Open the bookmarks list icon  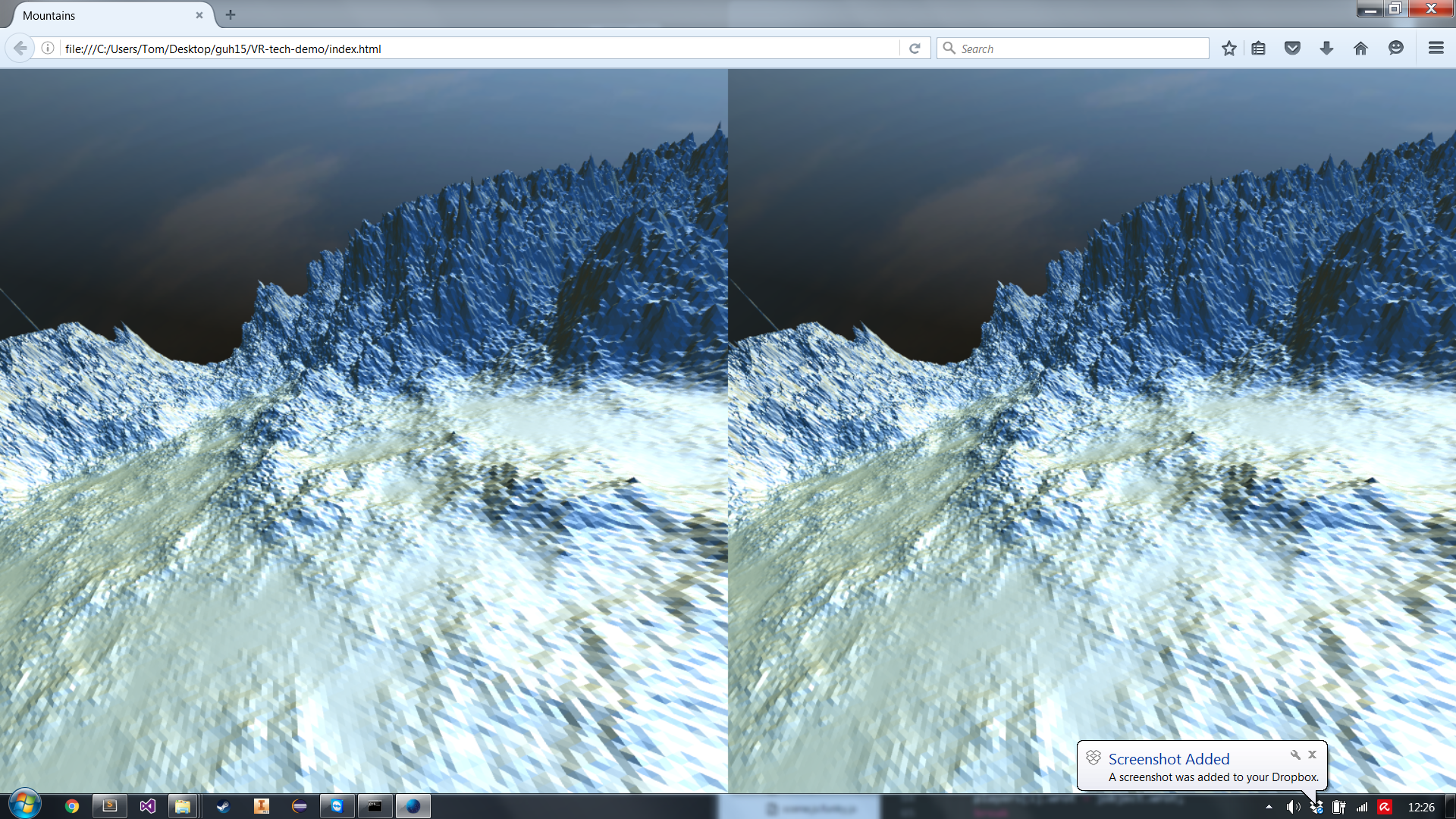coord(1259,49)
